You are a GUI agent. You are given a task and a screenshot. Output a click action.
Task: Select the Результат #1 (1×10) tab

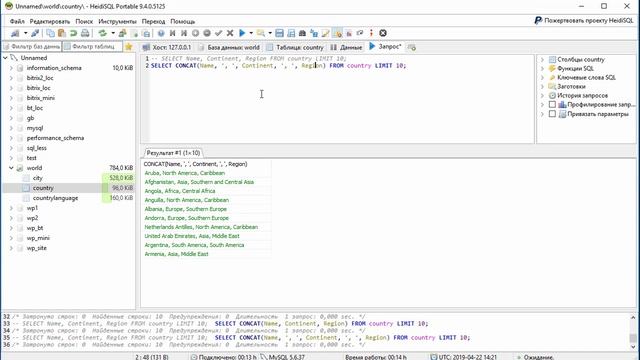(x=173, y=153)
